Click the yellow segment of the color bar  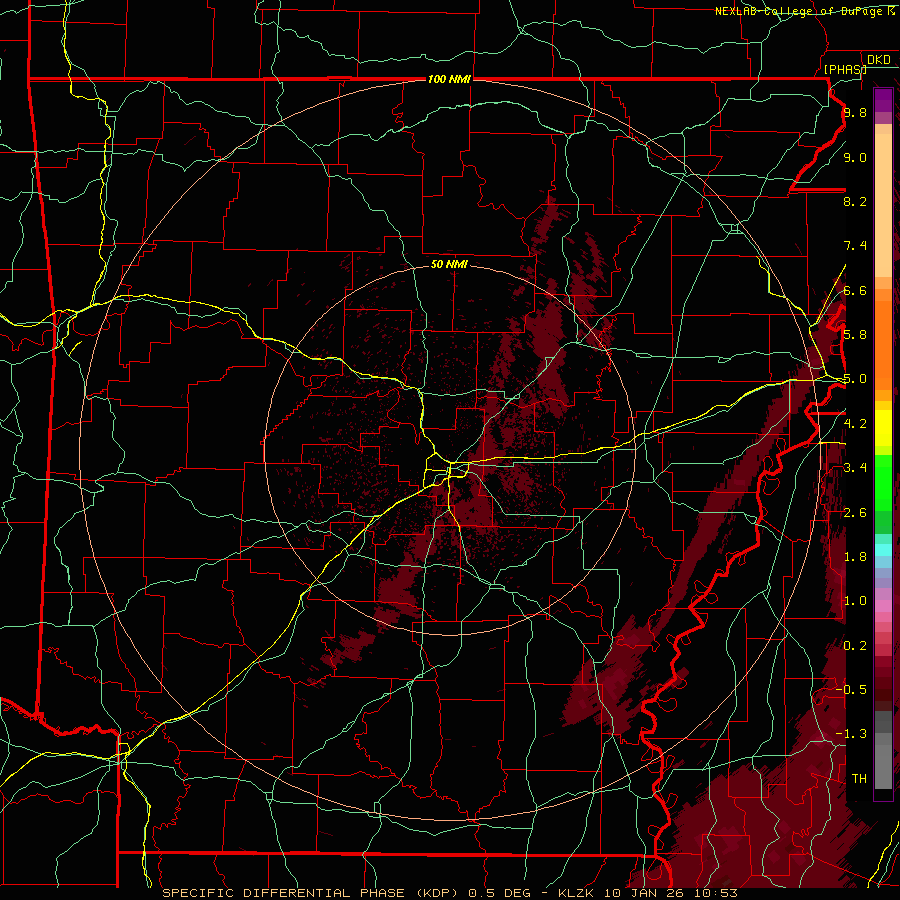click(x=883, y=428)
